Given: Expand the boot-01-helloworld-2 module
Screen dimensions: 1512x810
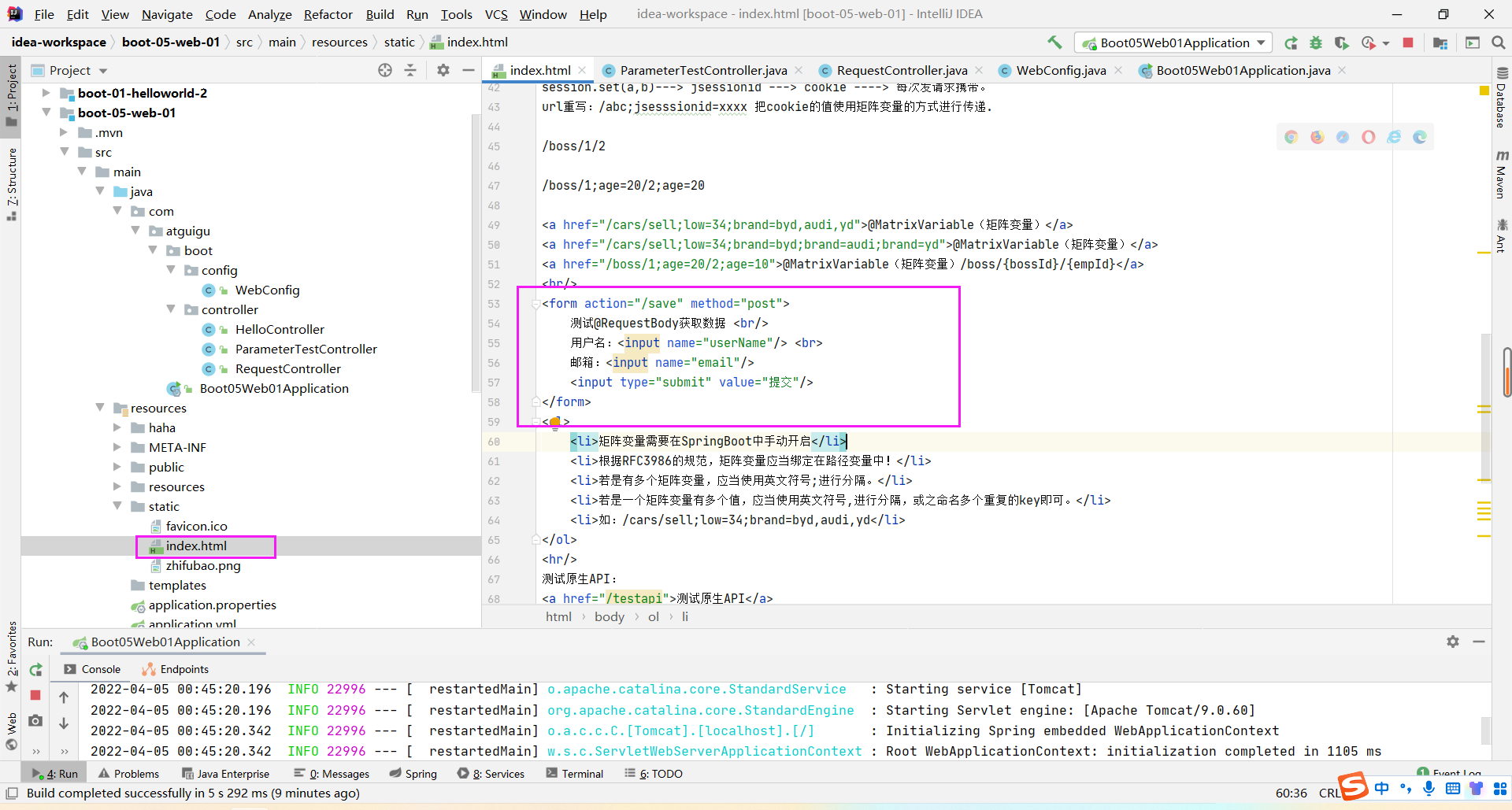Looking at the screenshot, I should pos(46,93).
